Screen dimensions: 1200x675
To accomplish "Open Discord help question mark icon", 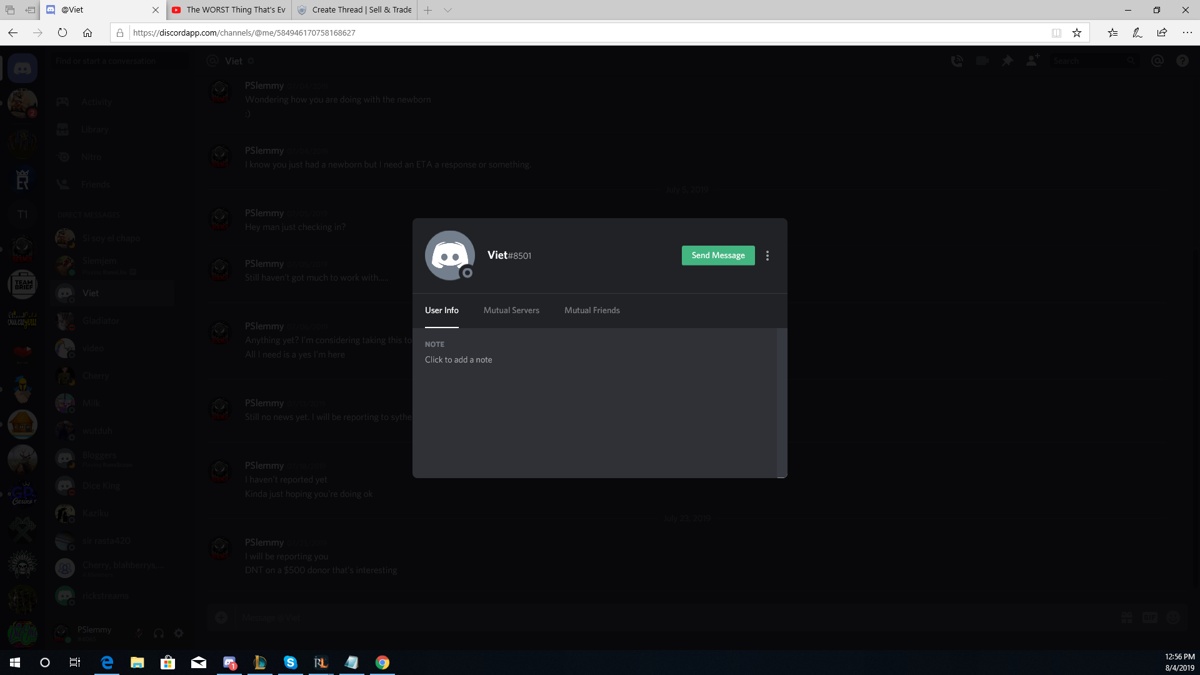I will (1182, 61).
